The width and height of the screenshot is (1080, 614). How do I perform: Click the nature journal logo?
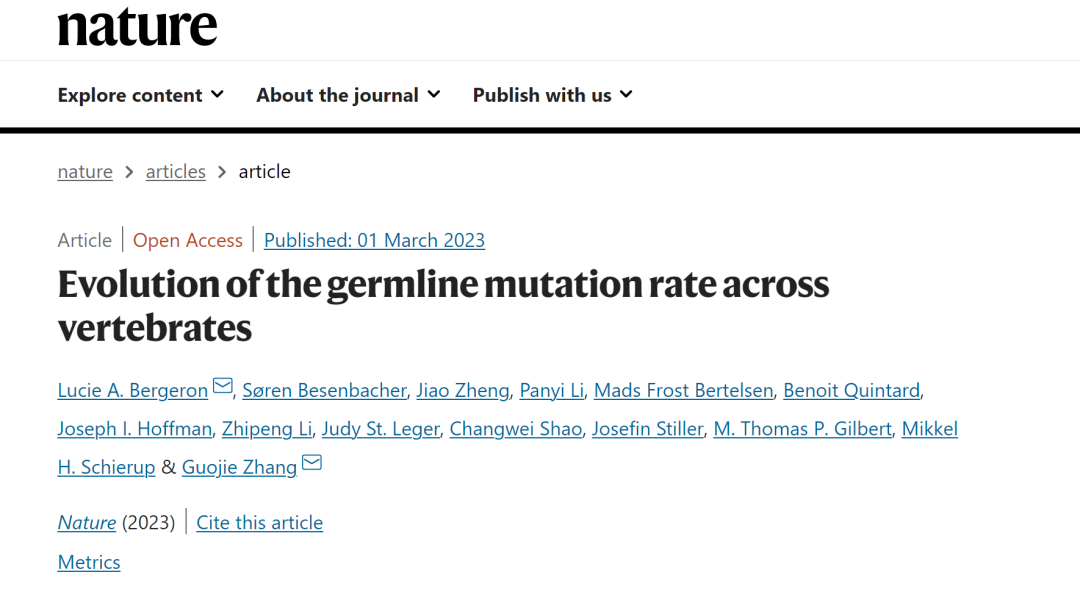137,27
